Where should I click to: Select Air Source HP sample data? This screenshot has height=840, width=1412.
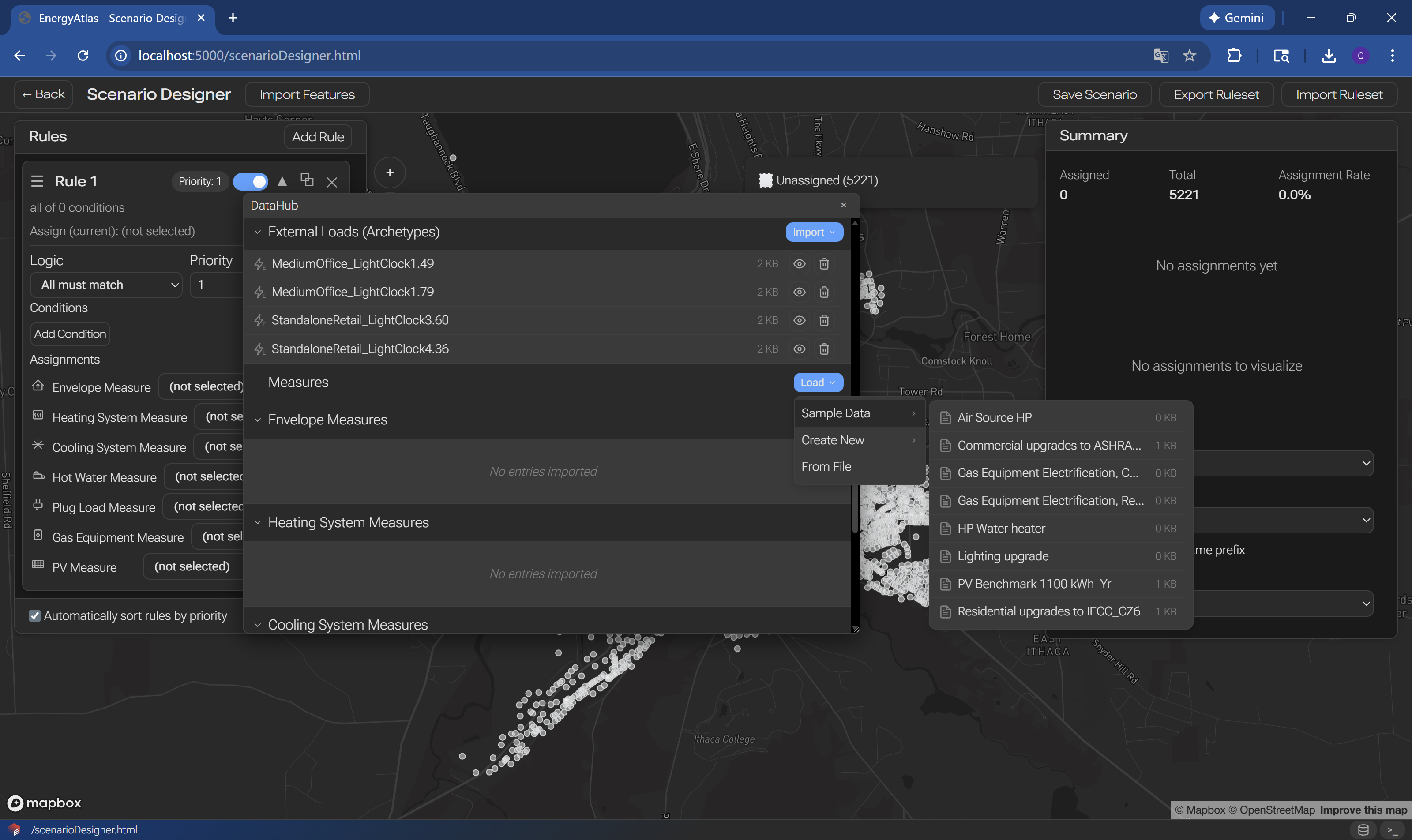(994, 418)
